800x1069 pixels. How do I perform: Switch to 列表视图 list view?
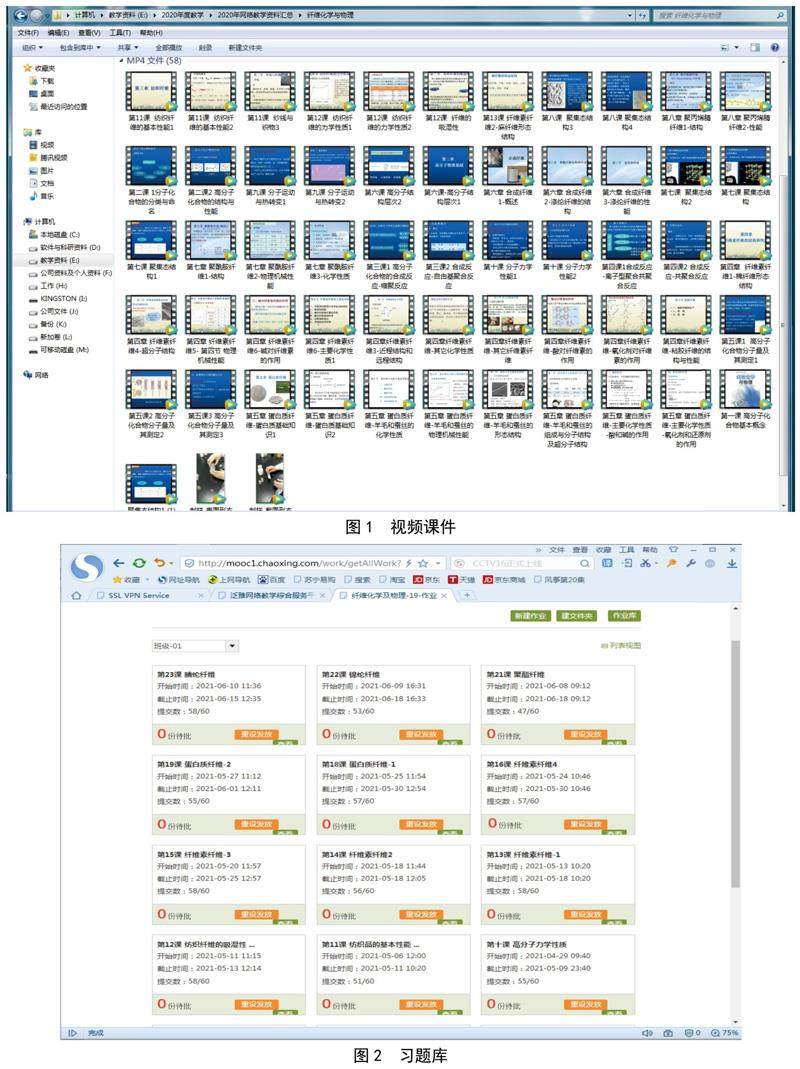[x=628, y=646]
